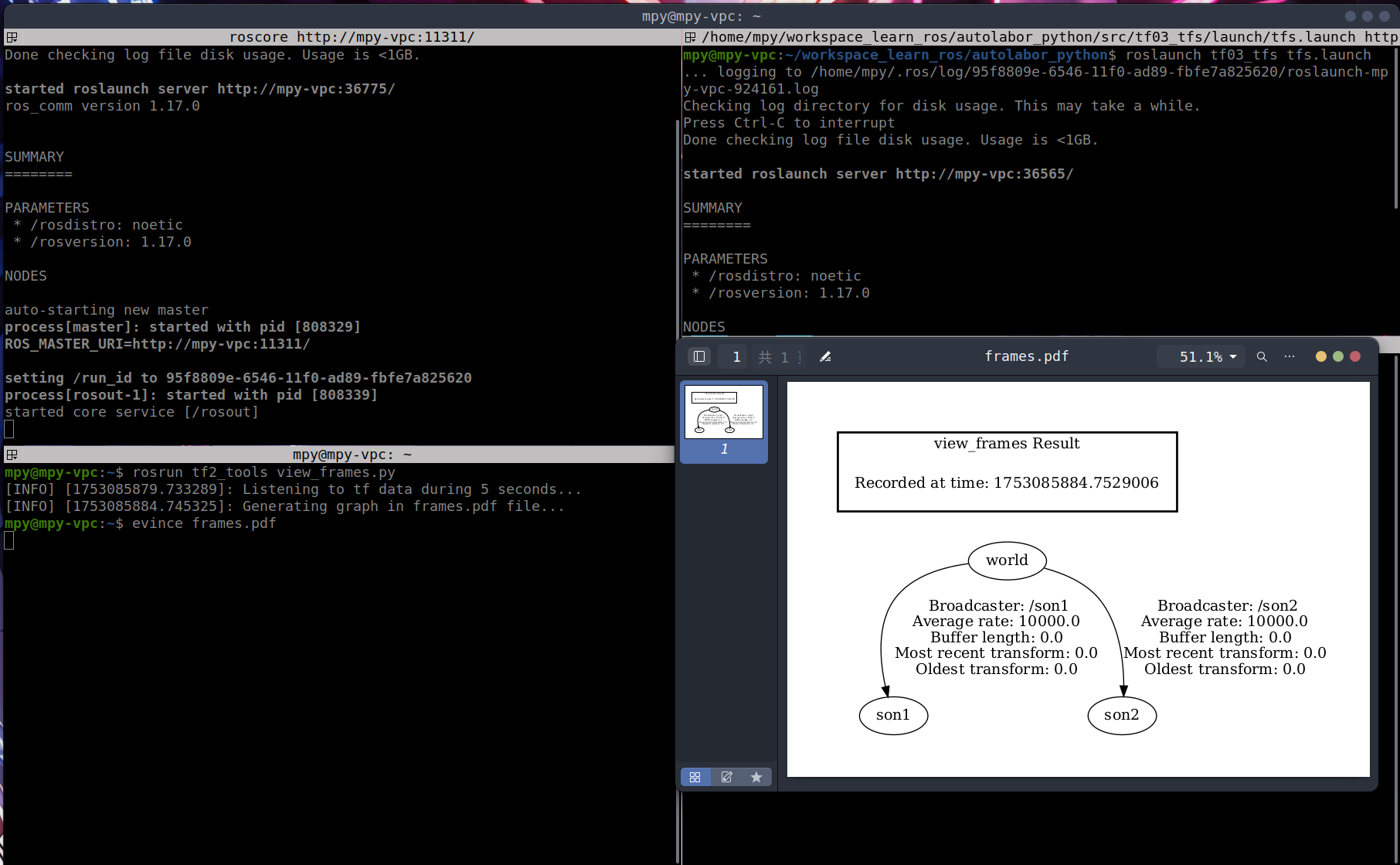Switch to thumbnails grid view in sidebar
This screenshot has height=865, width=1400.
pyautogui.click(x=695, y=777)
